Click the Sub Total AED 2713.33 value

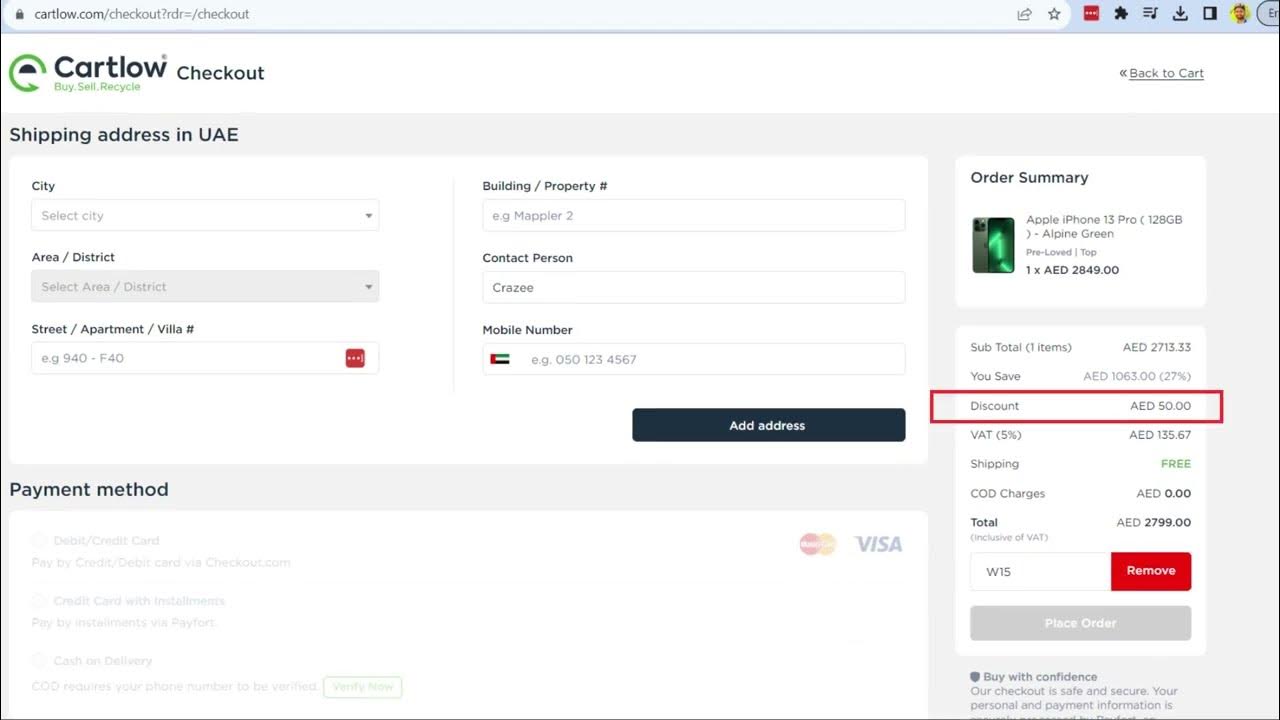pos(1157,348)
